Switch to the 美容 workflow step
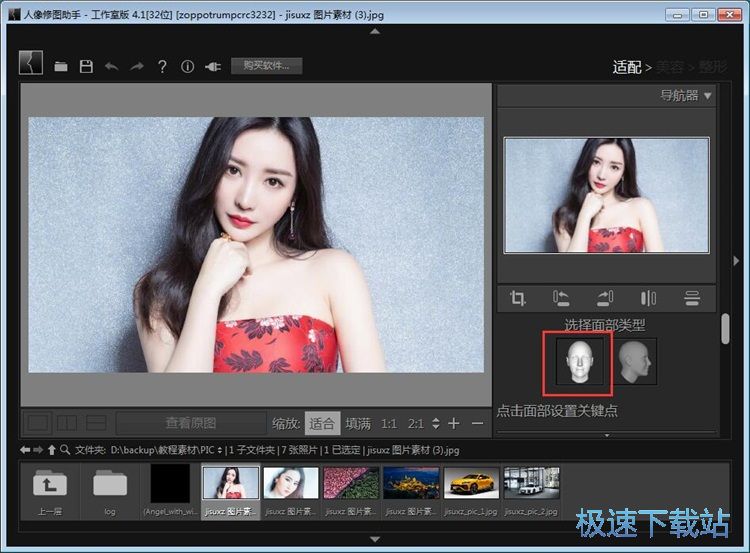750x553 pixels. click(670, 67)
